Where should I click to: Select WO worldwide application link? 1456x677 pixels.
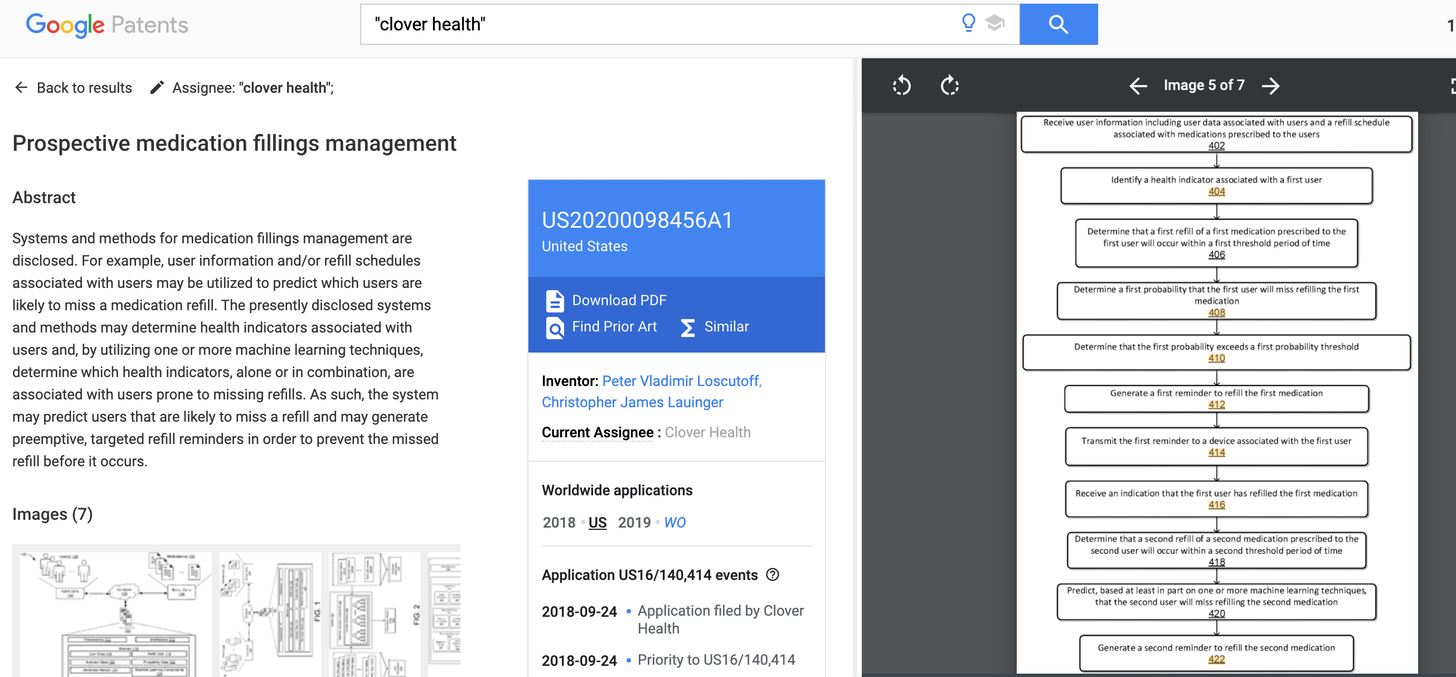click(x=675, y=522)
